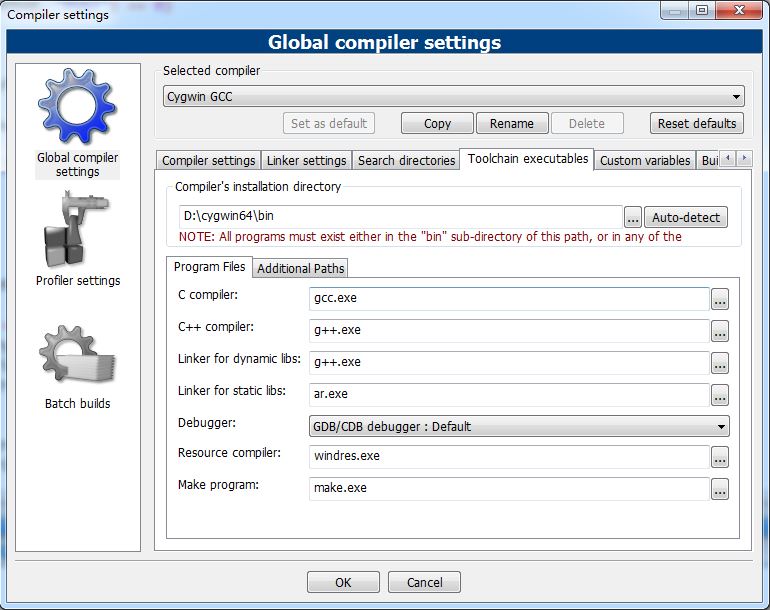Open the Batch builds icon
Image resolution: width=770 pixels, height=610 pixels.
coord(77,355)
